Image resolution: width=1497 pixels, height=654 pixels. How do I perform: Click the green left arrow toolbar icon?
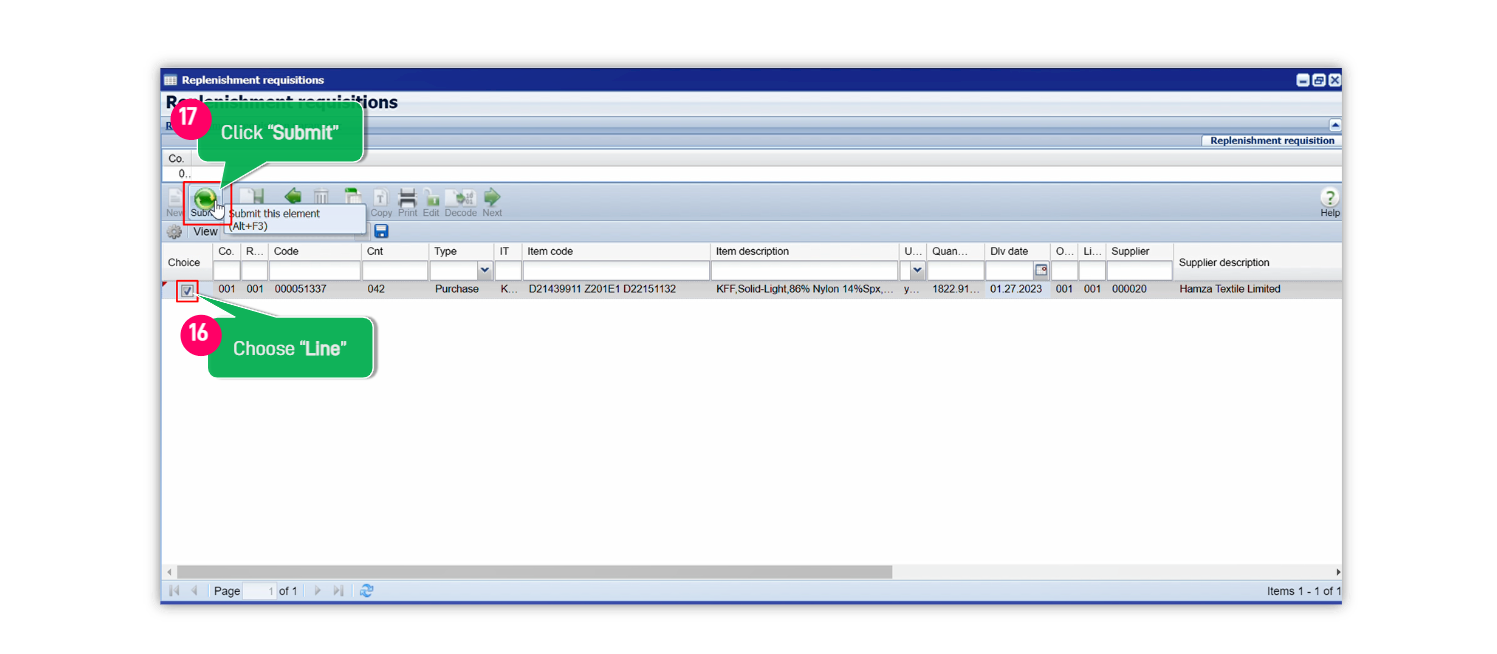(x=293, y=197)
